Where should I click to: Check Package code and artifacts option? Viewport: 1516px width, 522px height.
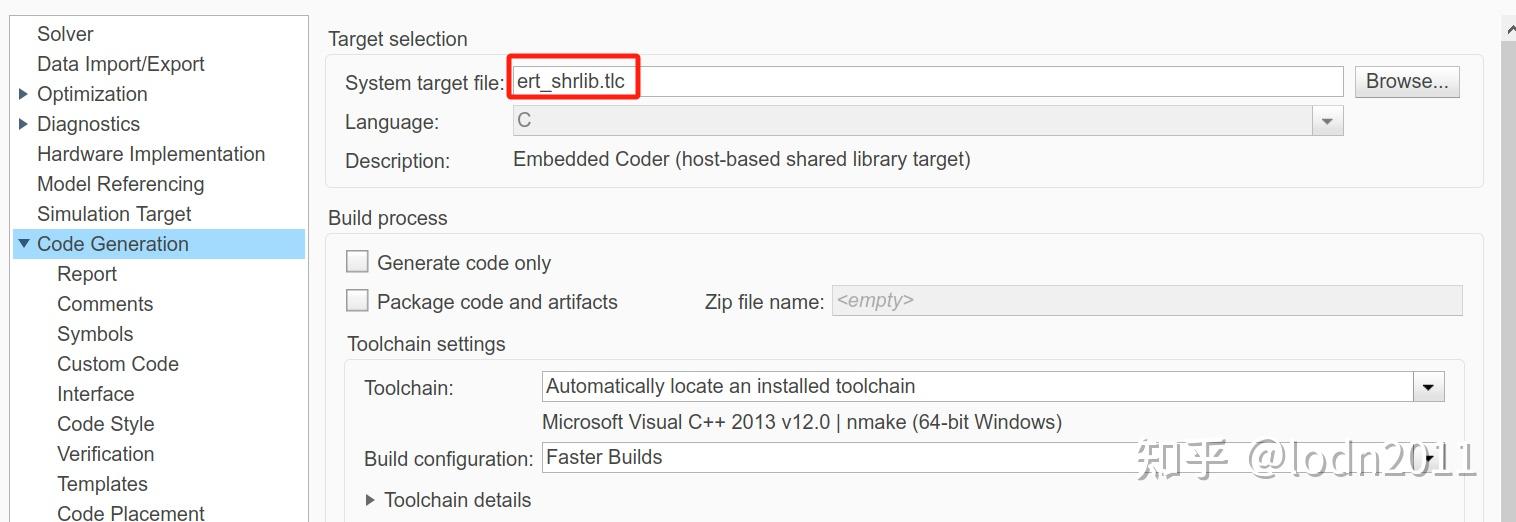[357, 301]
